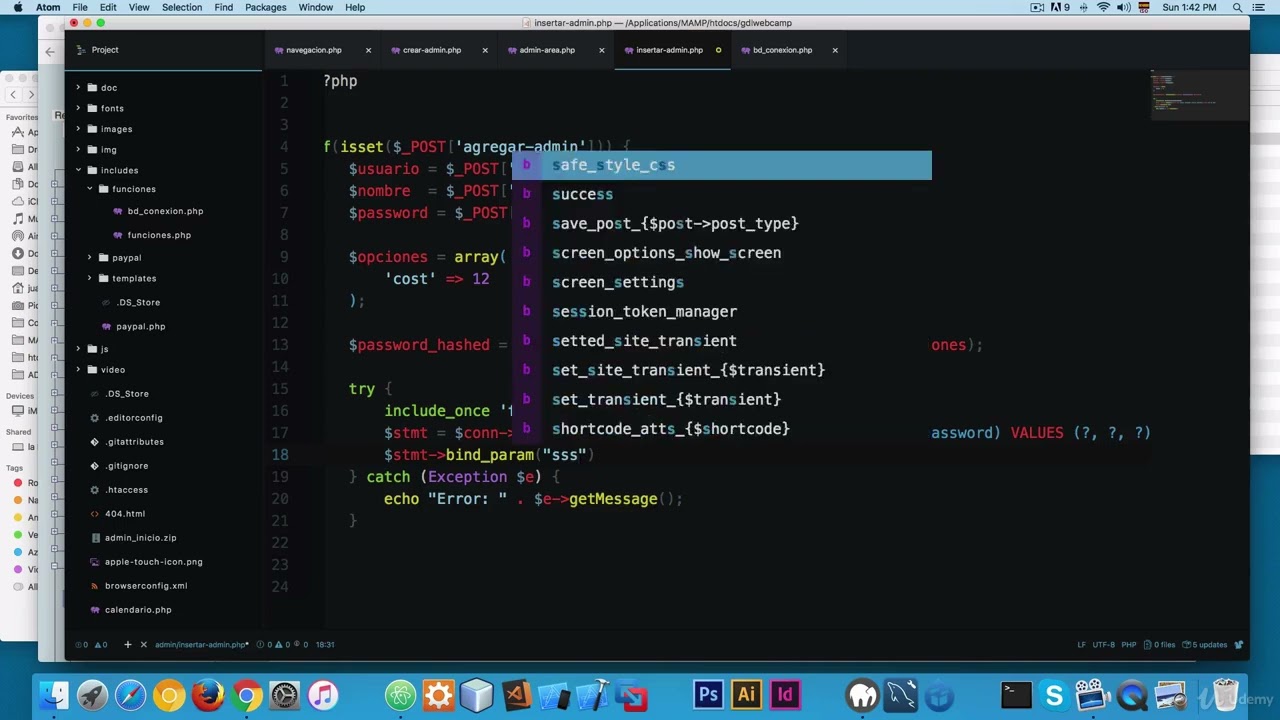The height and width of the screenshot is (720, 1280).
Task: Open MAMP elephant icon in dock
Action: [x=862, y=695]
